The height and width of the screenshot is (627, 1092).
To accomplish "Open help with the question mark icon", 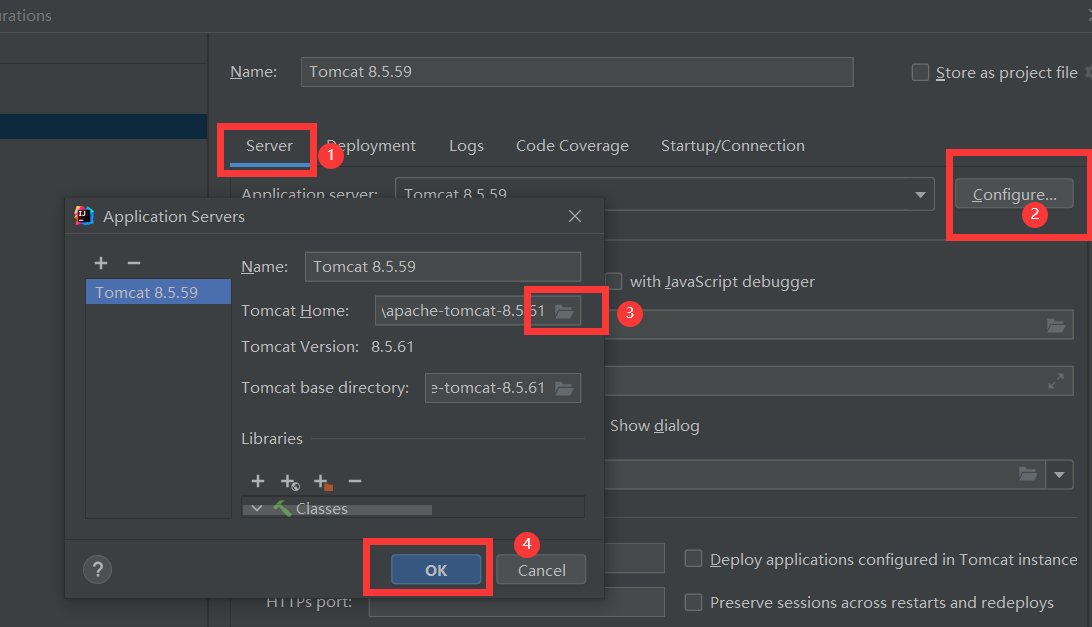I will tap(98, 570).
